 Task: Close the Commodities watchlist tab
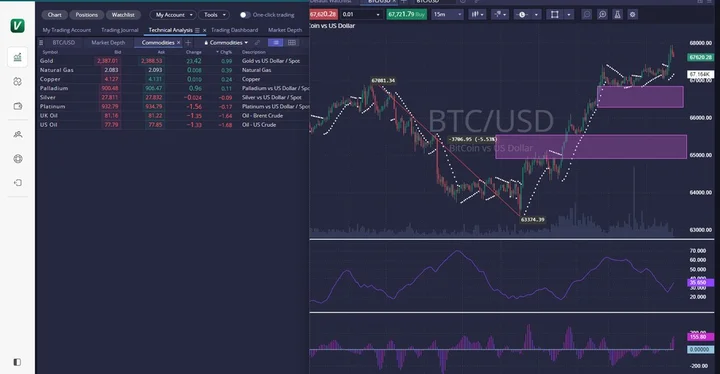tap(178, 42)
